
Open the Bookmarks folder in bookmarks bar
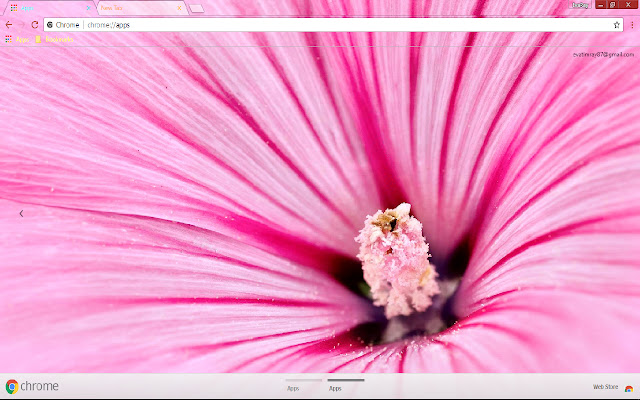pos(54,39)
